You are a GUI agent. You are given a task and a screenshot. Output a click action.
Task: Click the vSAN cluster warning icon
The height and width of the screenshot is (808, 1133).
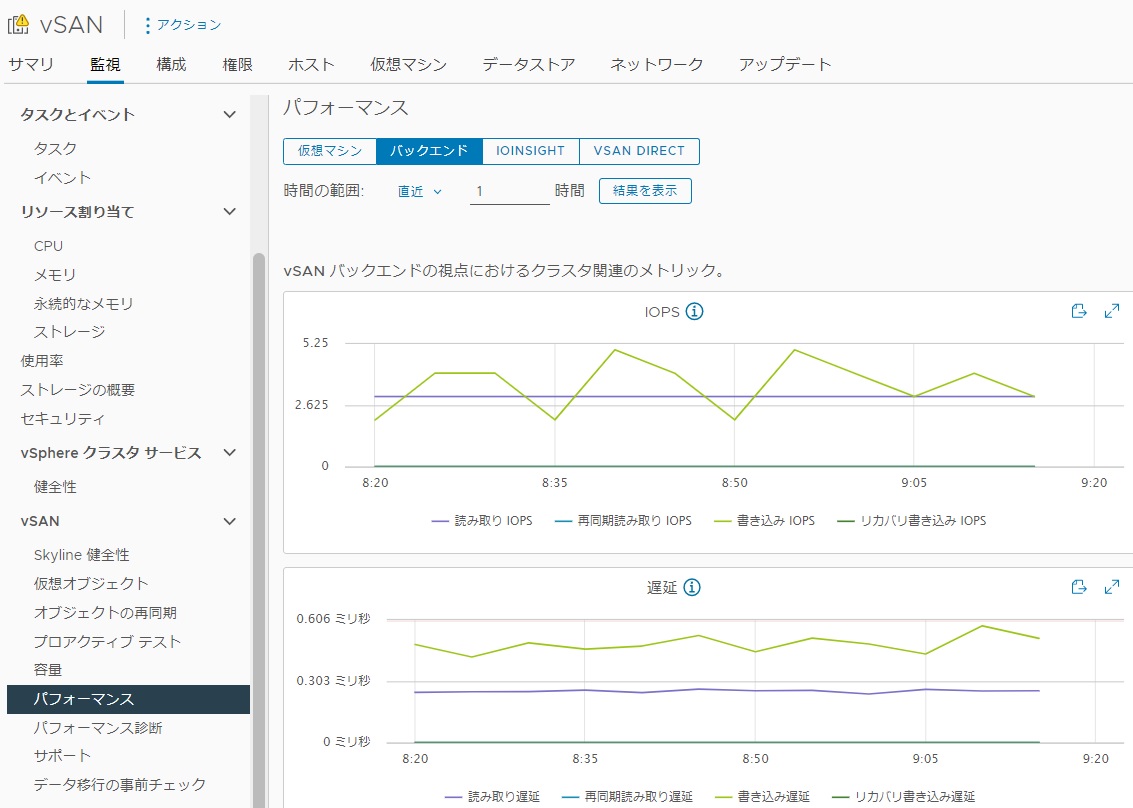[19, 24]
